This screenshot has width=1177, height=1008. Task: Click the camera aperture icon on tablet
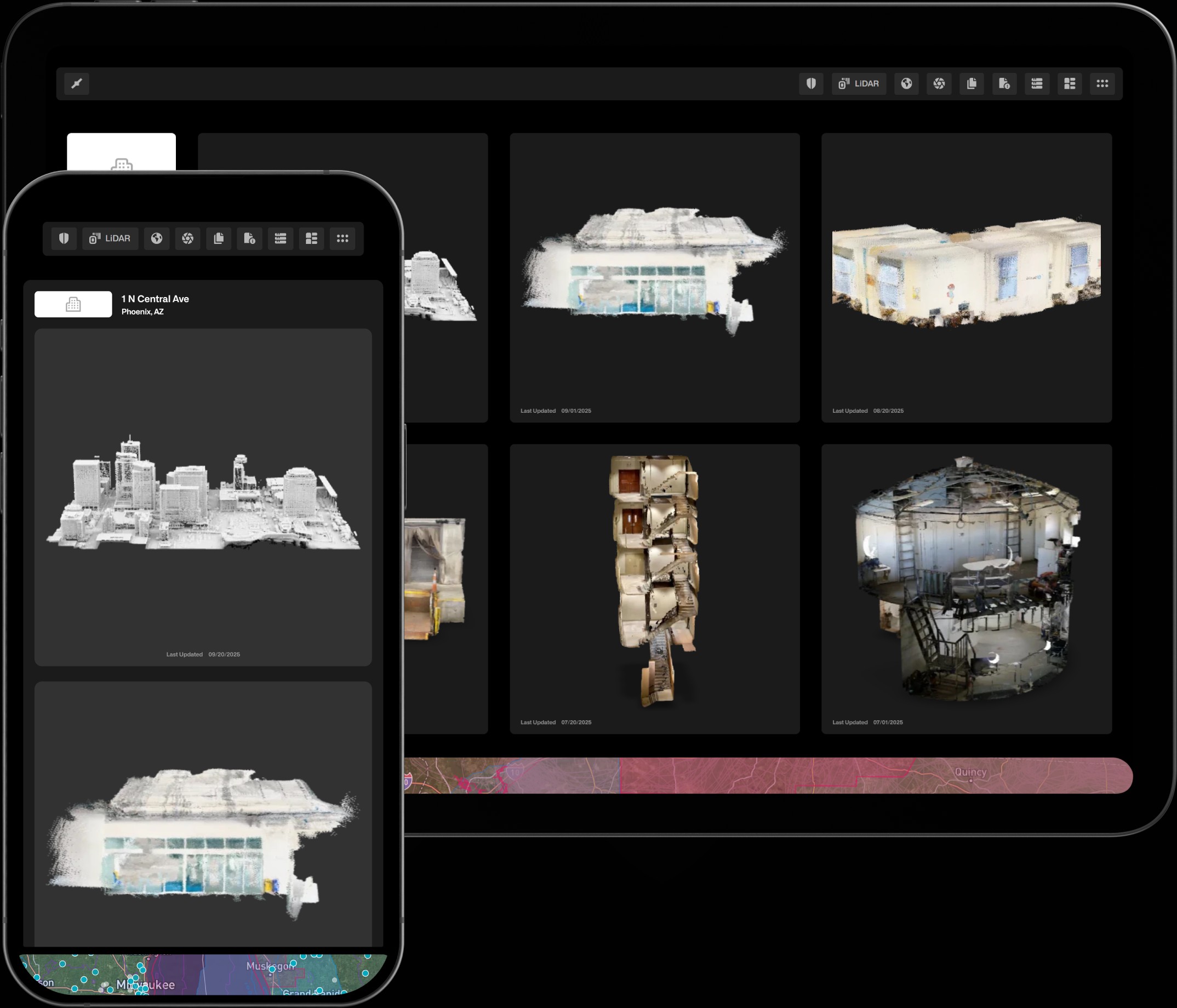[x=939, y=84]
